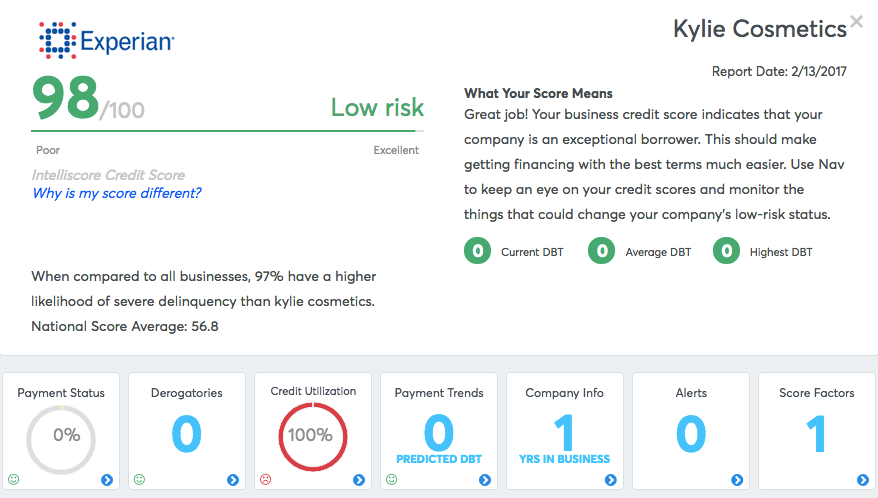Screen dimensions: 878x498
Task: Click the 98 score number
Action: click(66, 99)
